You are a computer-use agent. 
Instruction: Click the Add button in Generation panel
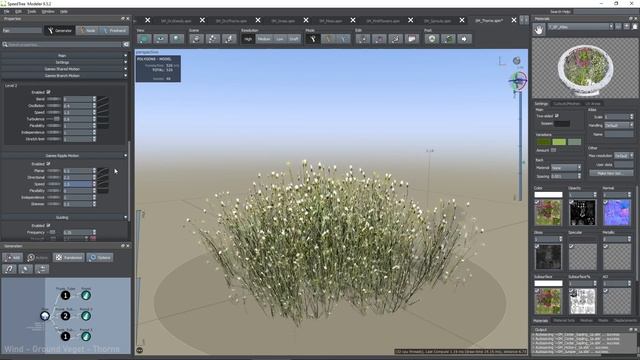pos(13,258)
